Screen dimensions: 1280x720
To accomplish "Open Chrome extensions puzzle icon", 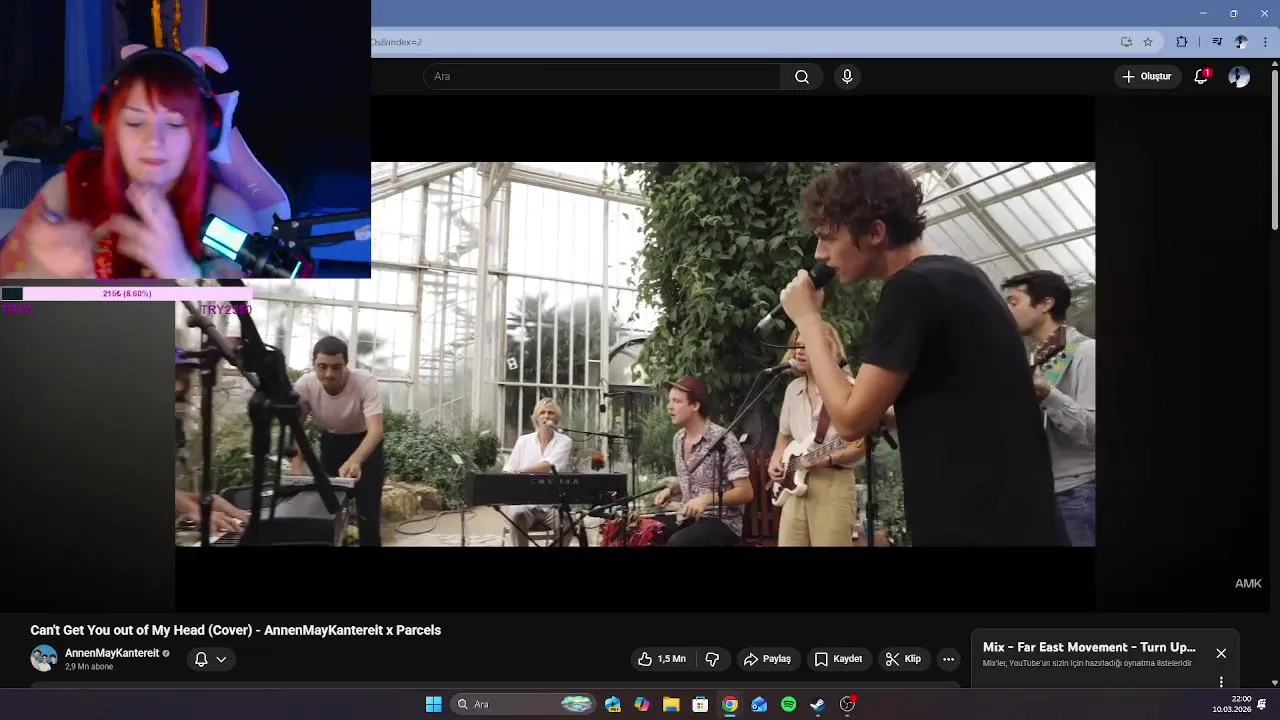I will tap(1182, 42).
